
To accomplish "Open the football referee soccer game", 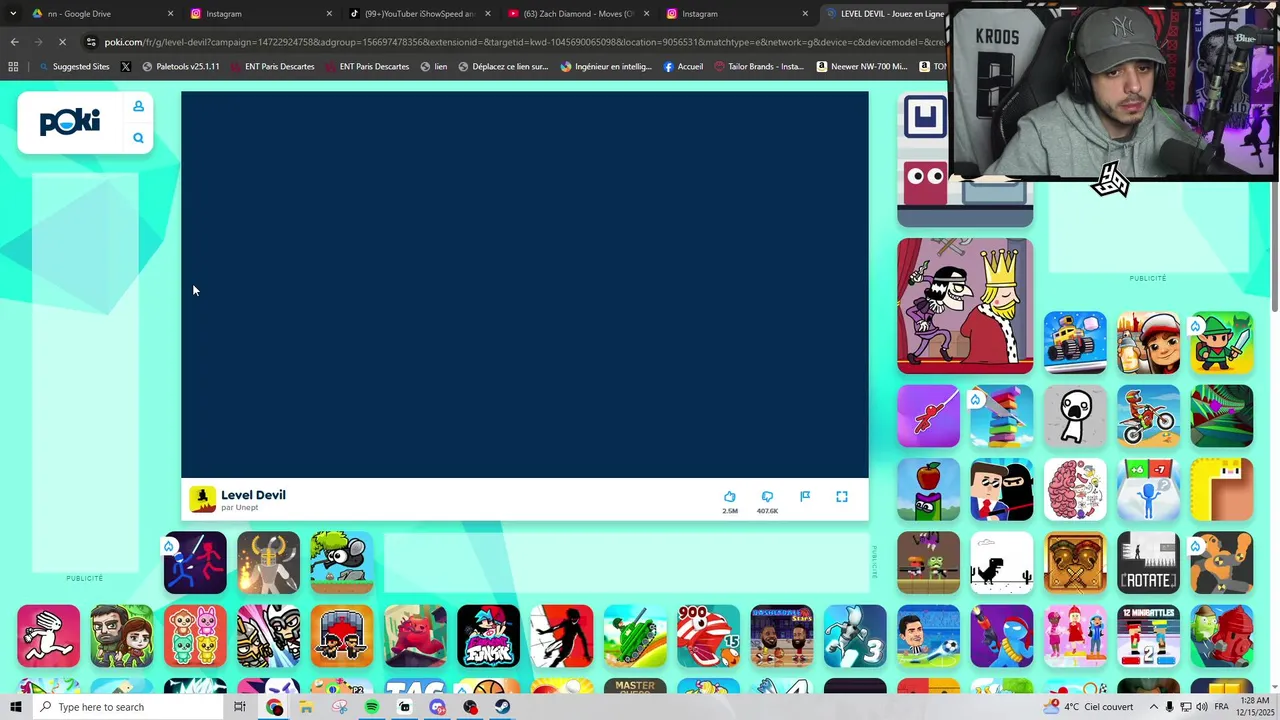I will click(x=928, y=636).
